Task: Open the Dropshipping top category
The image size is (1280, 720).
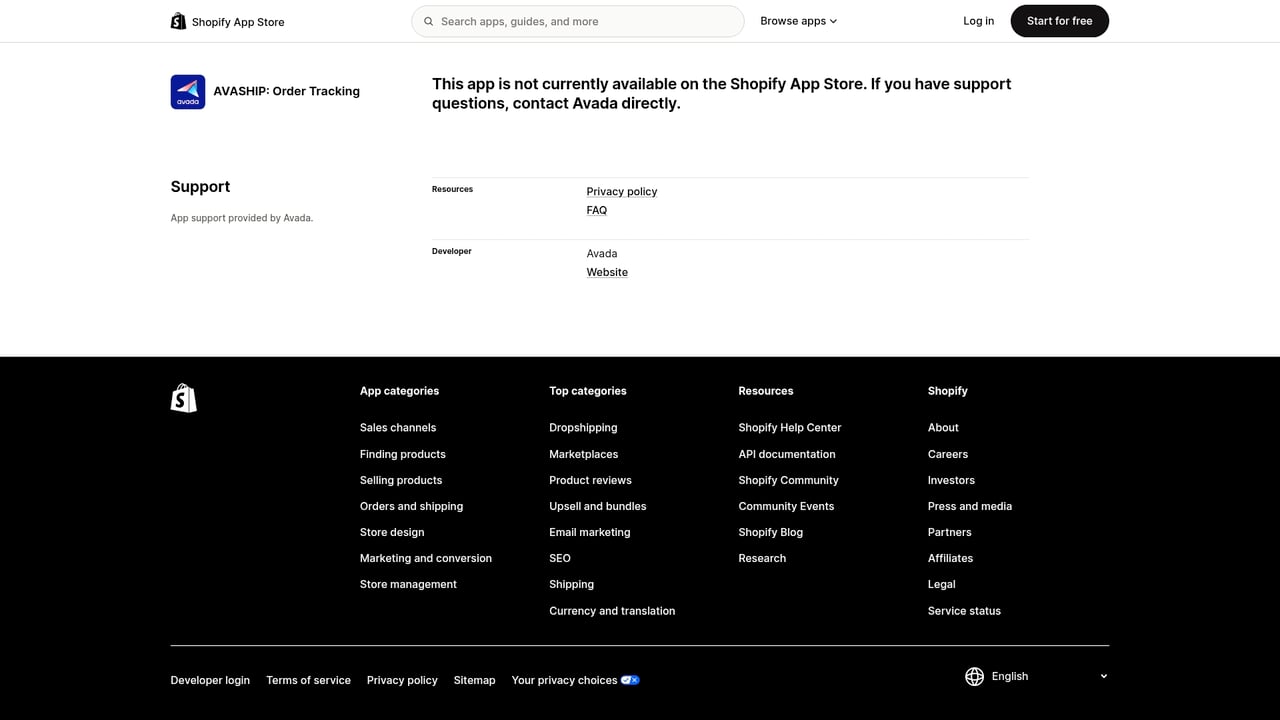Action: (x=583, y=427)
